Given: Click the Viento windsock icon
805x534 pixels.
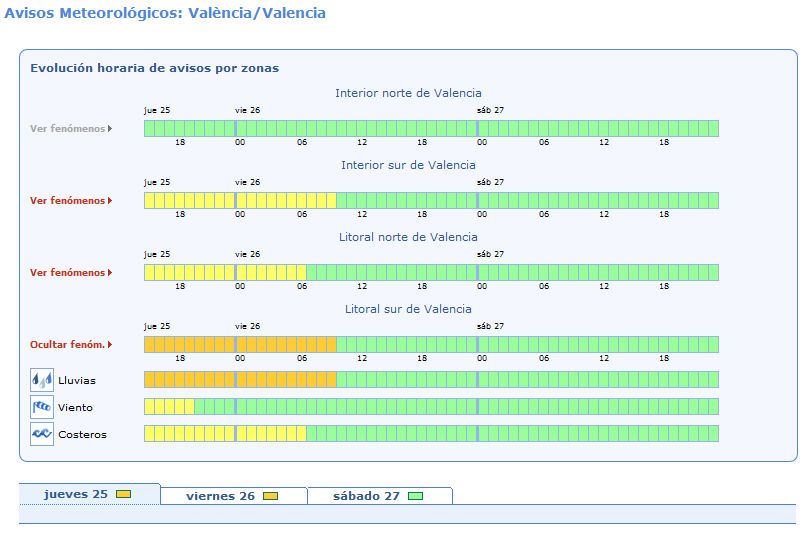Looking at the screenshot, I should coord(42,407).
